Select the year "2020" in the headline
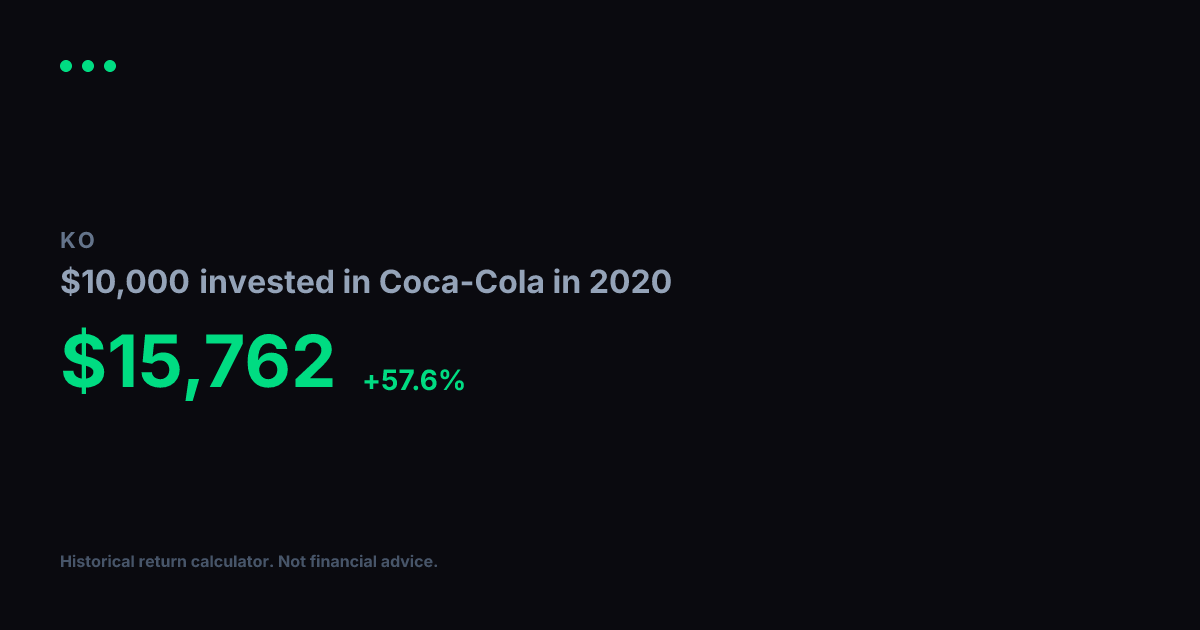 point(630,283)
